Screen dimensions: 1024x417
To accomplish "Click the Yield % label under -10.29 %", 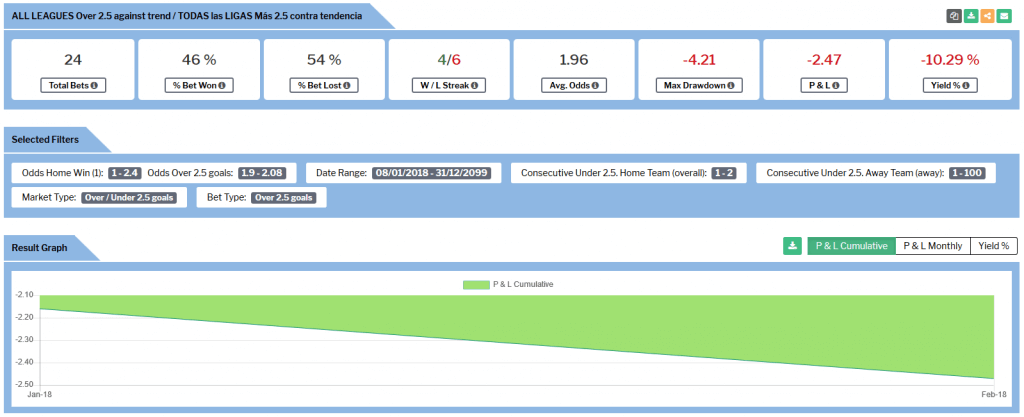I will [x=950, y=85].
